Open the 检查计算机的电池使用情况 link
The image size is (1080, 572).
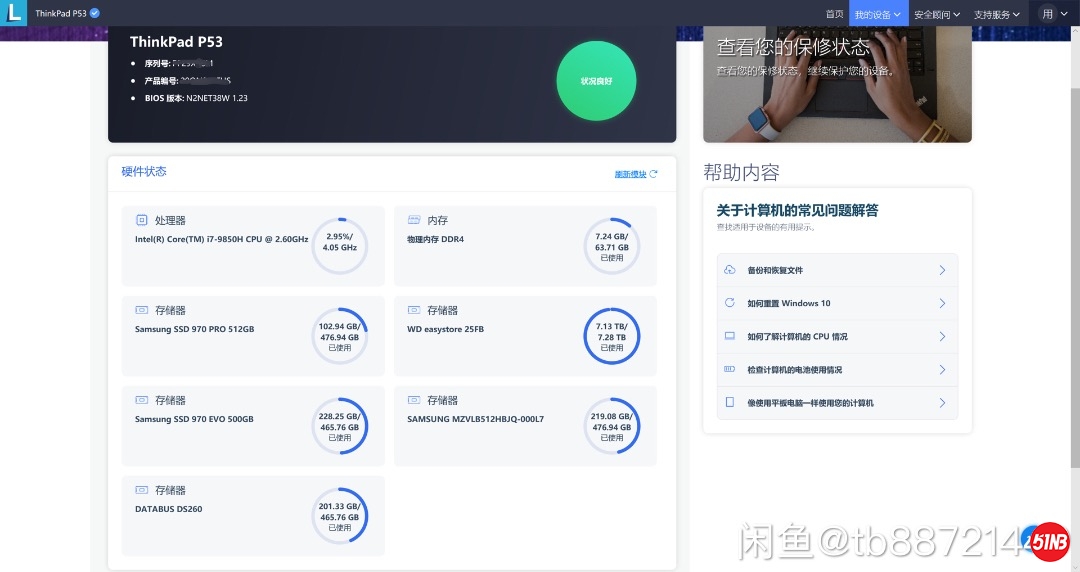coord(795,369)
